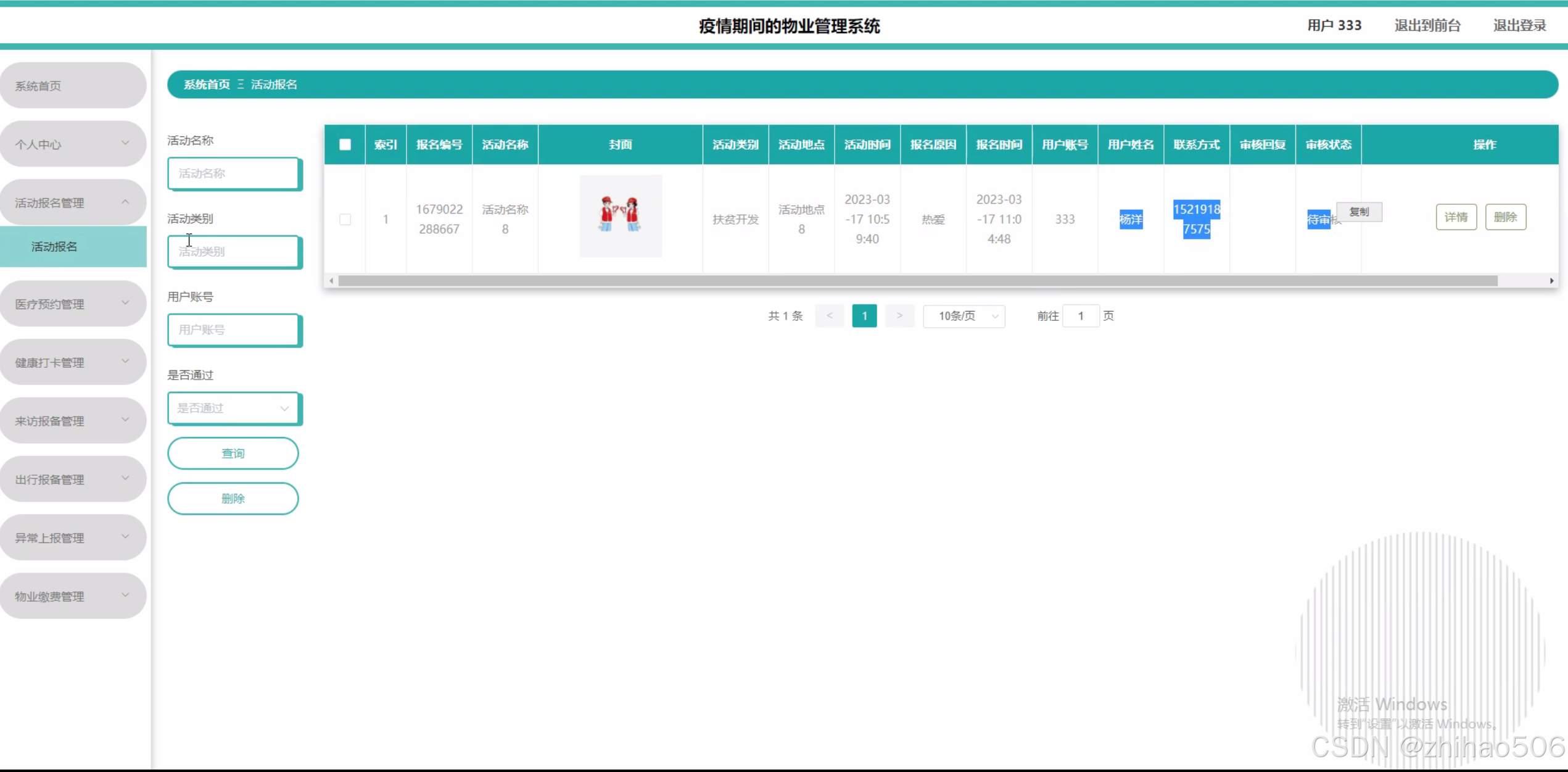
Task: Collapse the 活动报名管理 sidebar chevron
Action: point(125,202)
